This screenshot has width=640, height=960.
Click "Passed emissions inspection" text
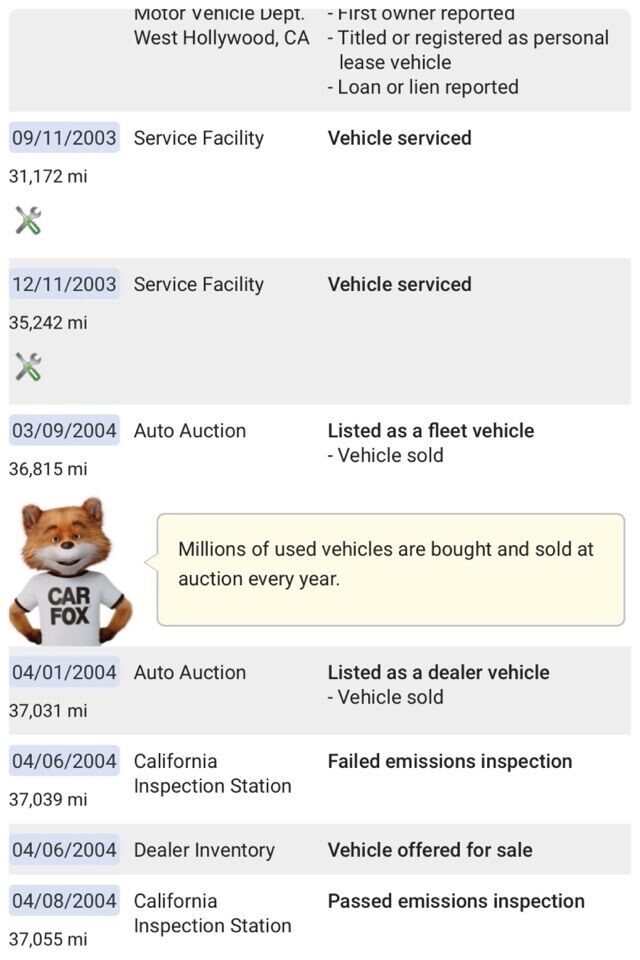coord(456,901)
